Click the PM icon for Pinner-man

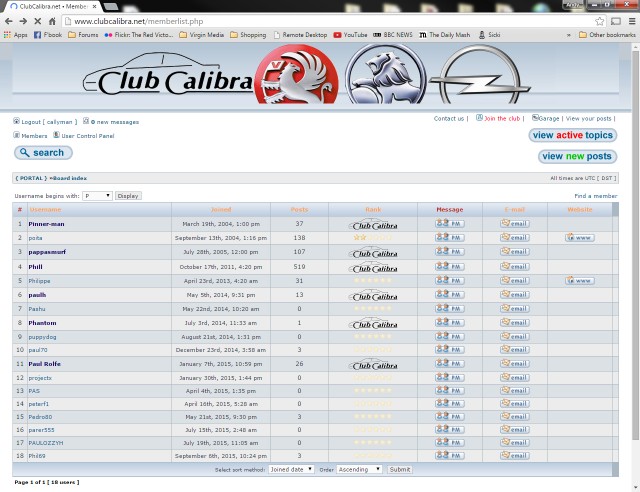coord(449,224)
